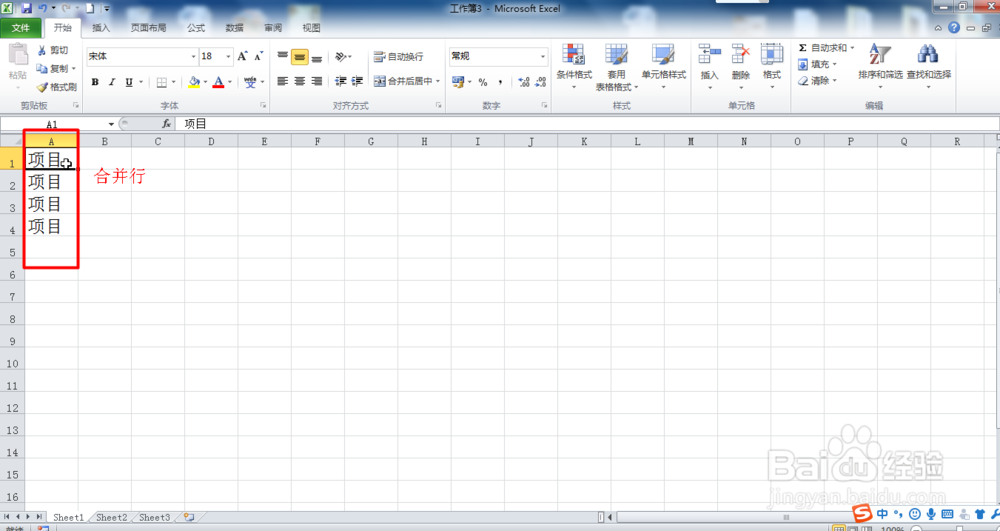Align text right

[316, 81]
